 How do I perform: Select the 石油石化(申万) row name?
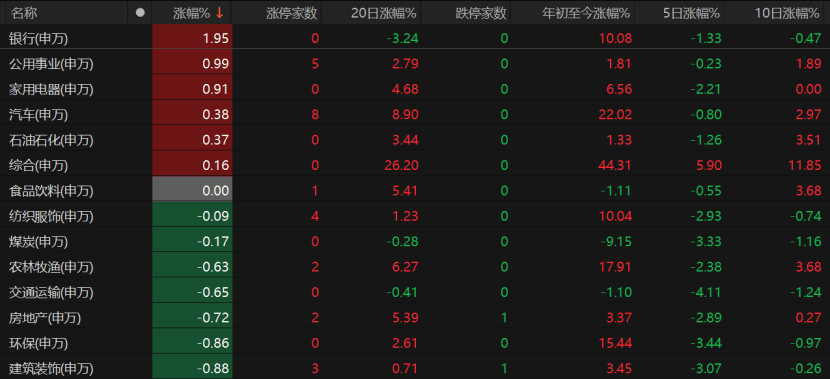tap(51, 140)
